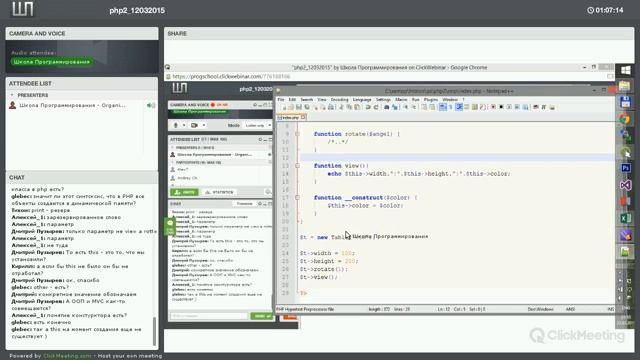640x360 pixels.
Task: Open the Language menu in Notepad++
Action: point(362,100)
